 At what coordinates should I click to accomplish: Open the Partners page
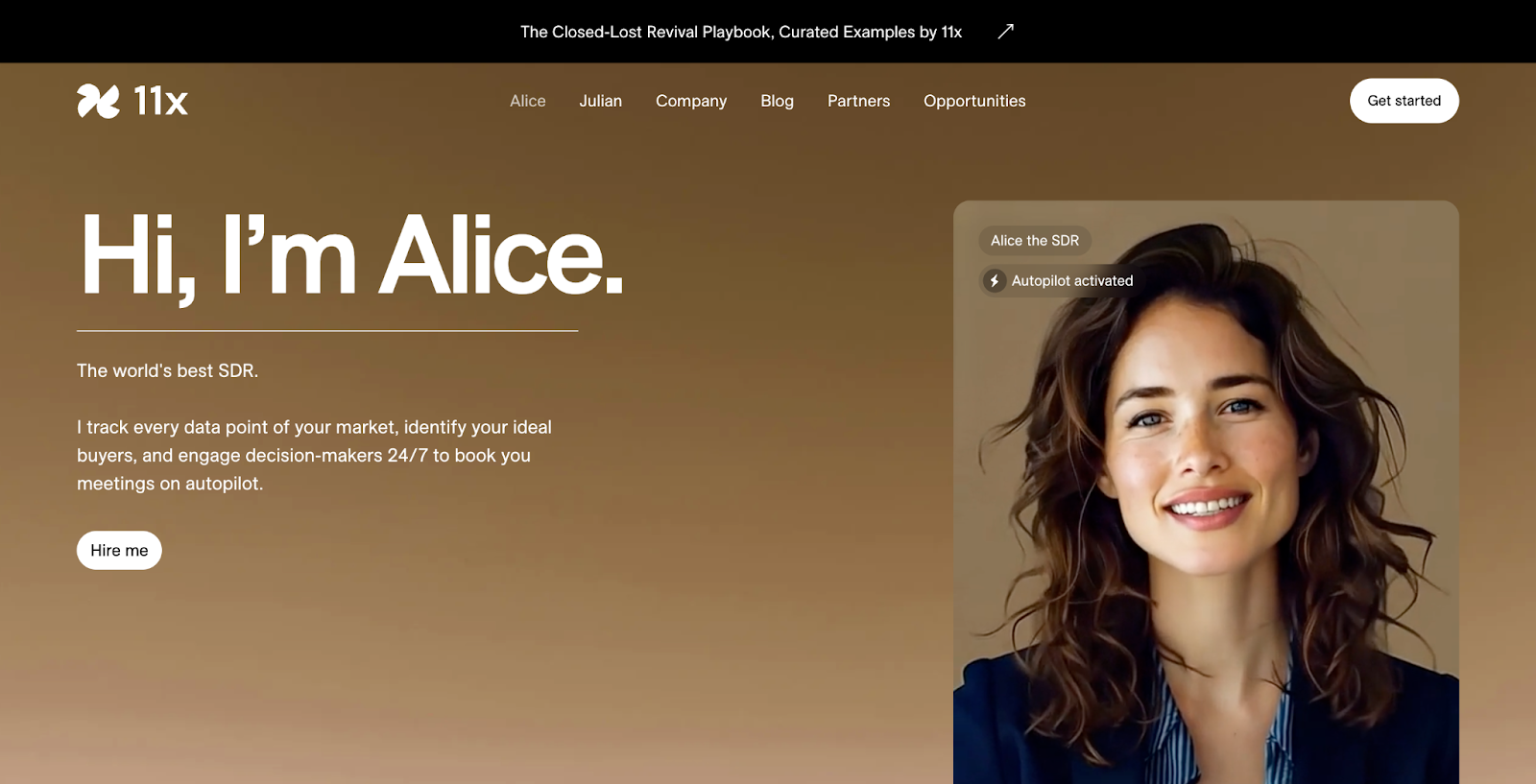tap(859, 101)
